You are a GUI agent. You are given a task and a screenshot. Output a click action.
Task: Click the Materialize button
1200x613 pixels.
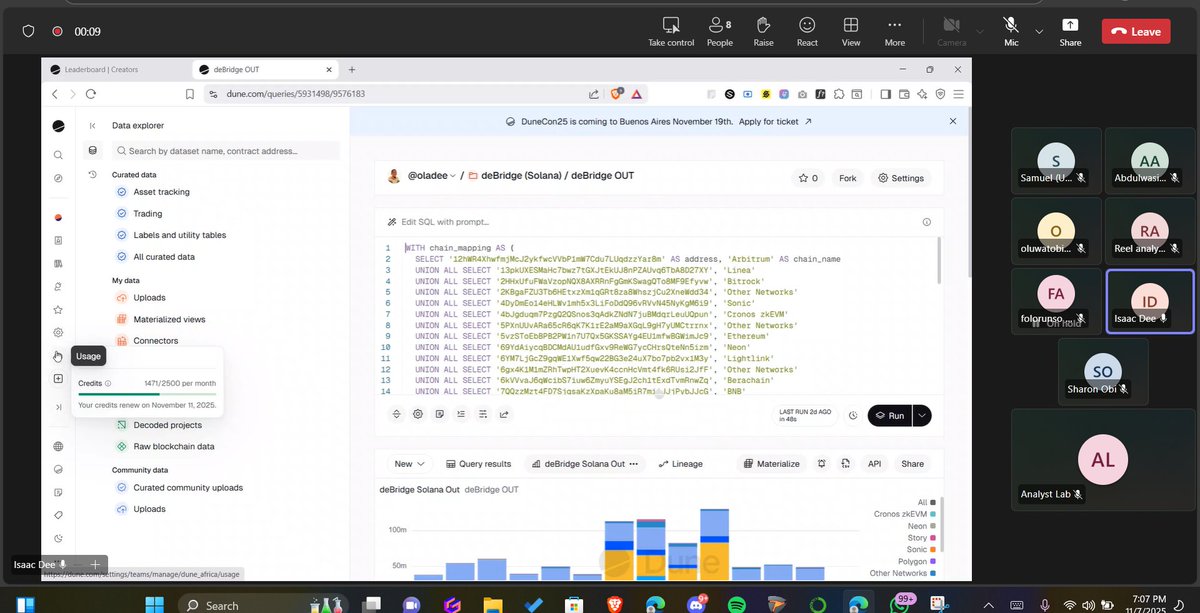tap(772, 464)
